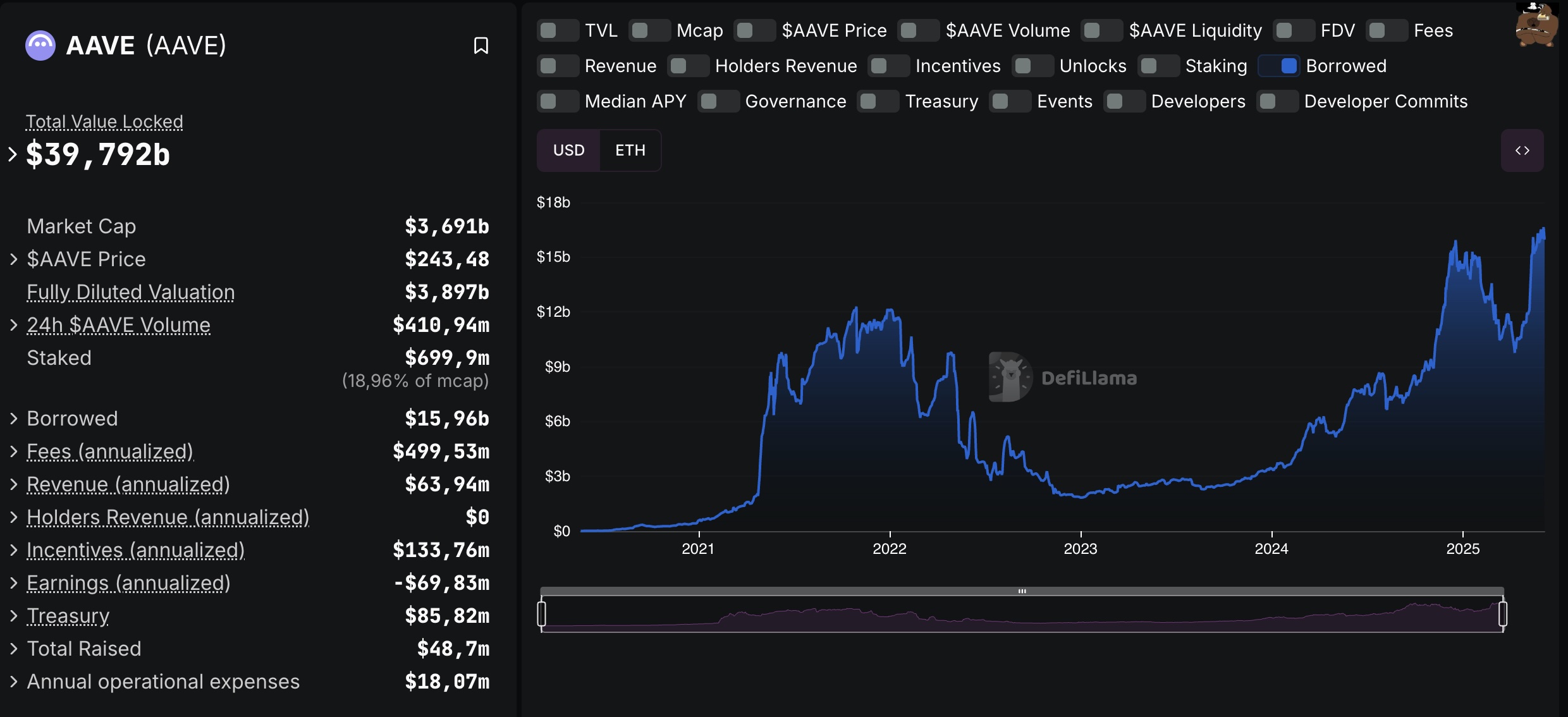Click the chart's 2025 borrowed peak
Image resolution: width=1568 pixels, height=717 pixels.
point(1543,229)
